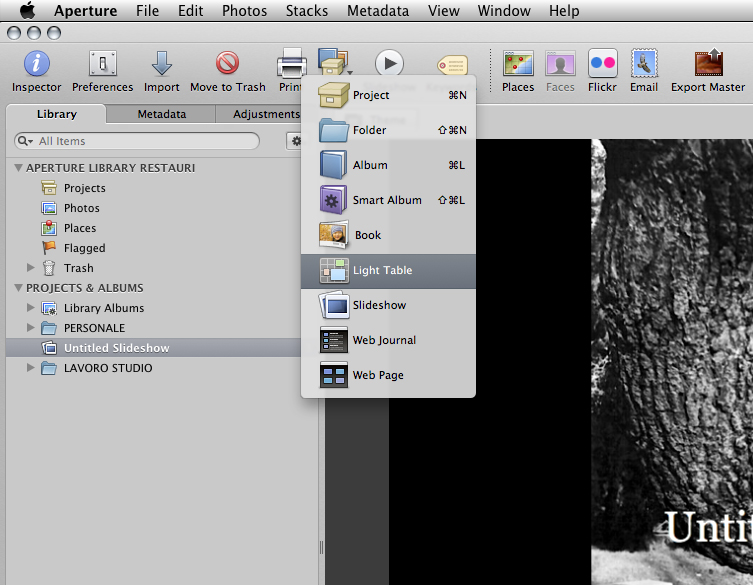Screen dimensions: 753x585
Task: Open the Places map icon in toolbar
Action: click(x=518, y=63)
